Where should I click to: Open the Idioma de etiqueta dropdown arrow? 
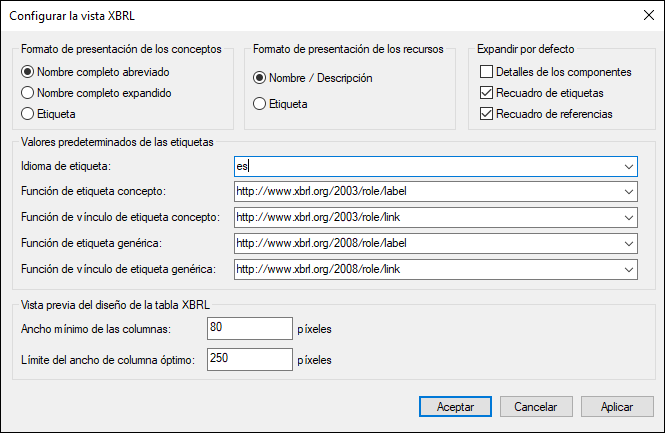(628, 166)
